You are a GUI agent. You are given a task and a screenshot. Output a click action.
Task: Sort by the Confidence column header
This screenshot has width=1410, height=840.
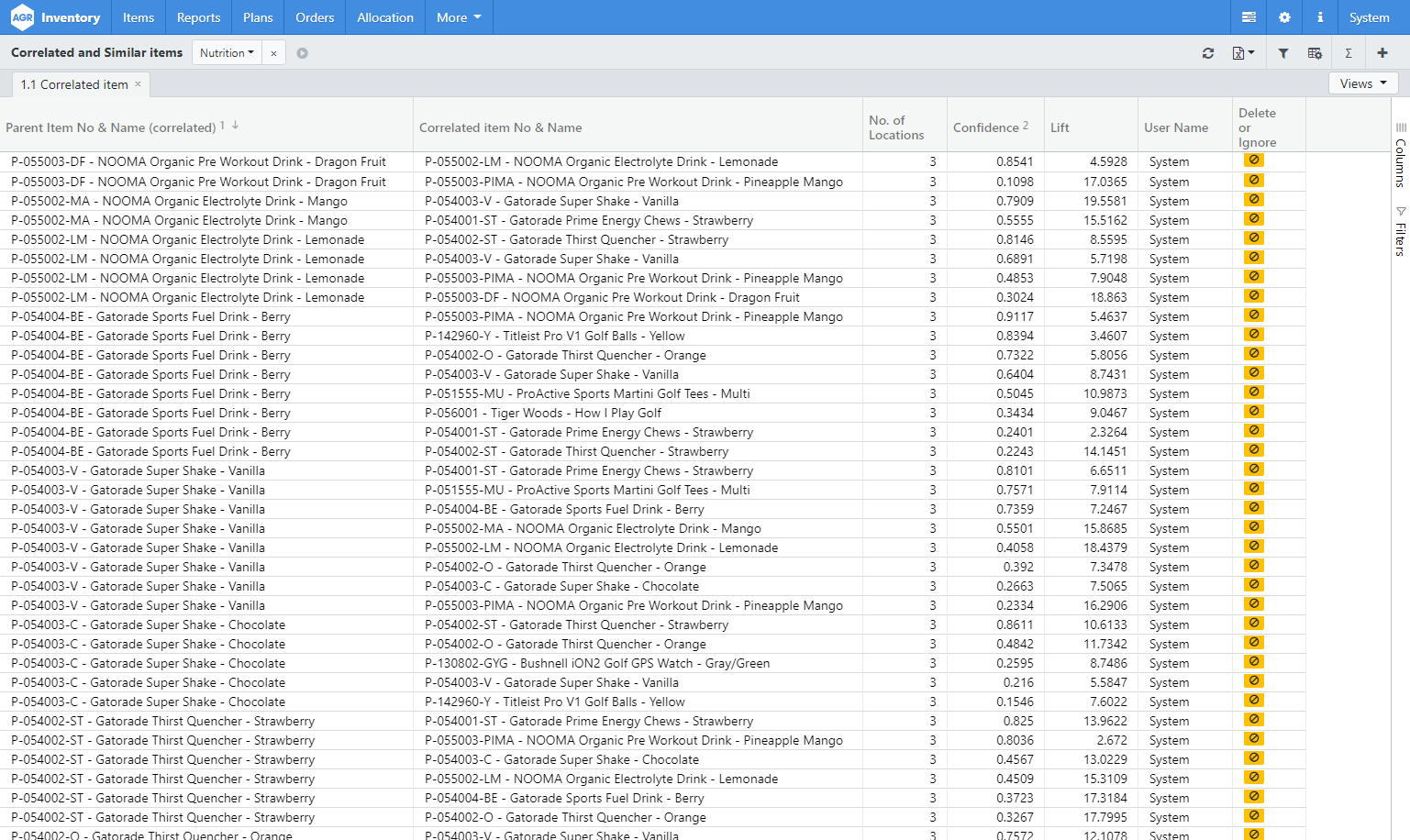[985, 127]
